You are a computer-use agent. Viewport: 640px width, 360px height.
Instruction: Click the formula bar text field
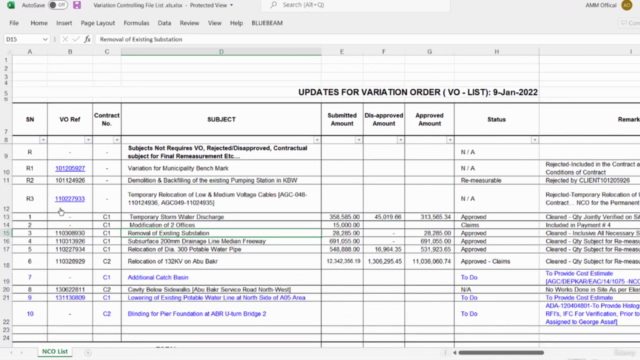click(x=367, y=39)
